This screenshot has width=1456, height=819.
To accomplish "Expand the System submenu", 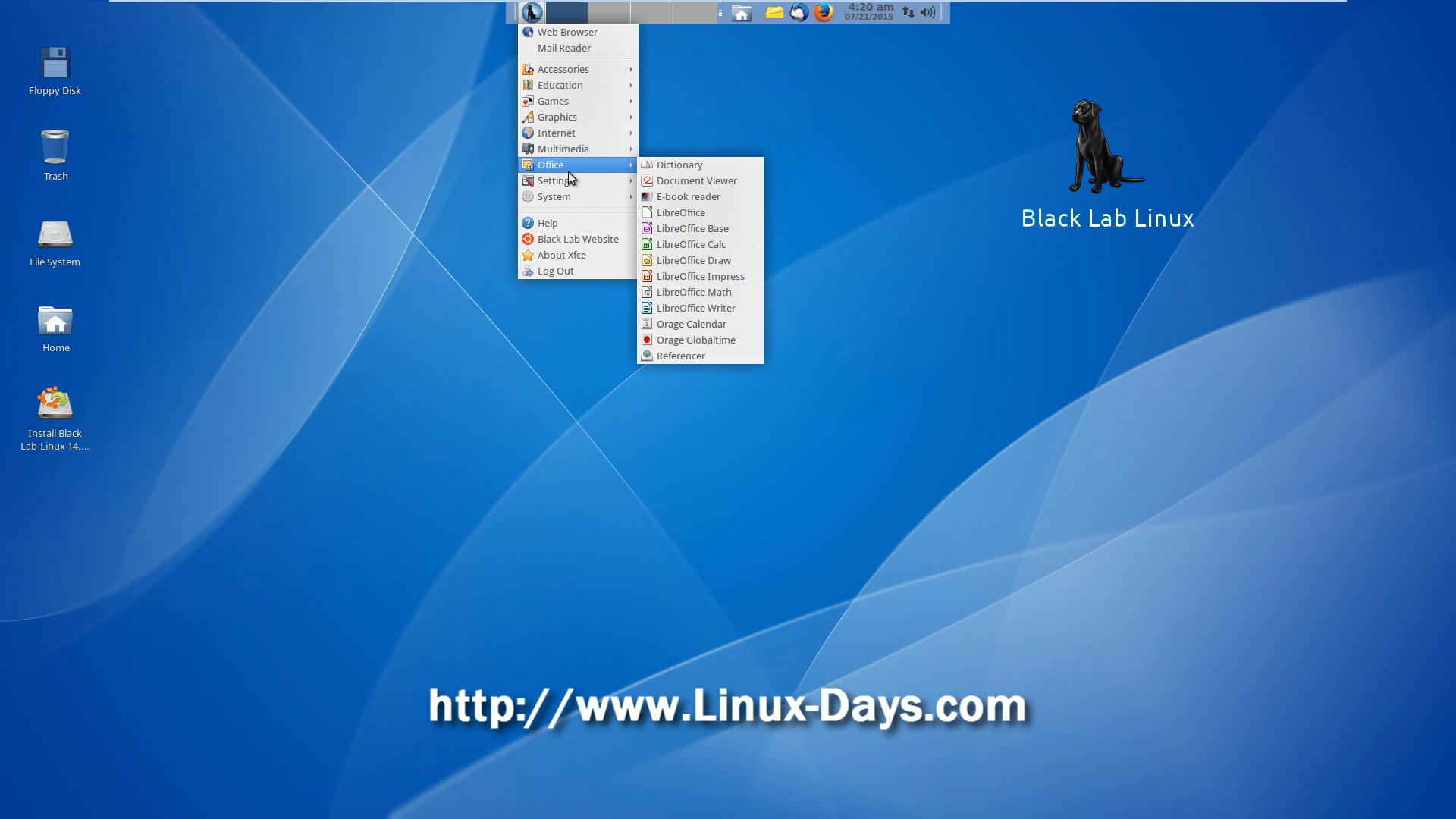I will (578, 196).
